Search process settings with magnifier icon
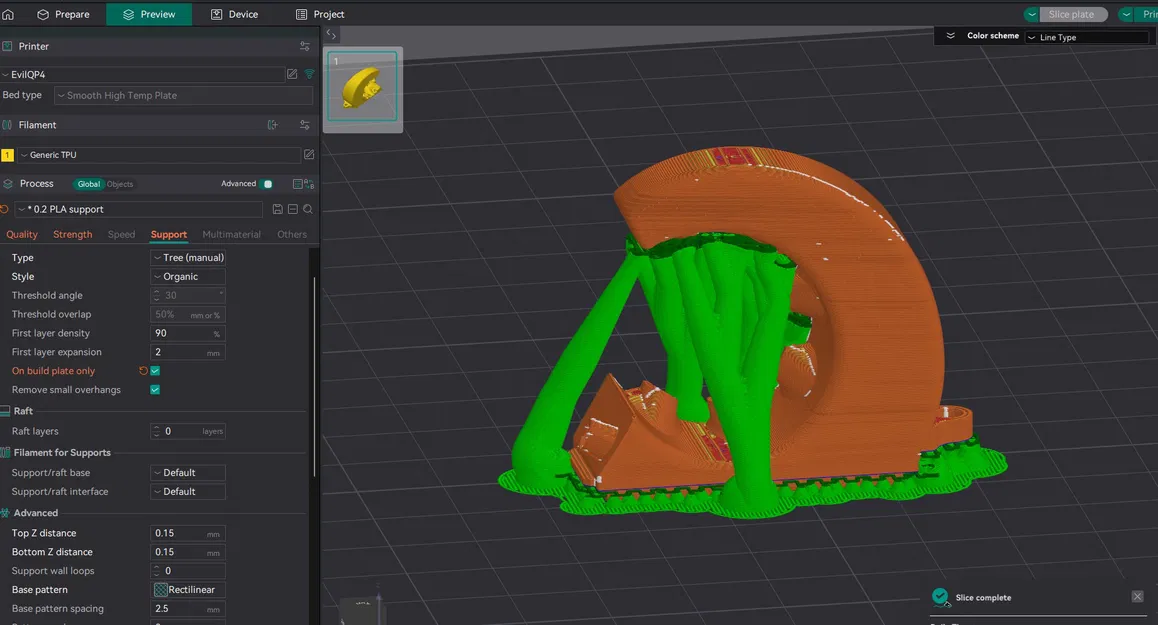Screen dimensions: 1158x625 pos(307,209)
